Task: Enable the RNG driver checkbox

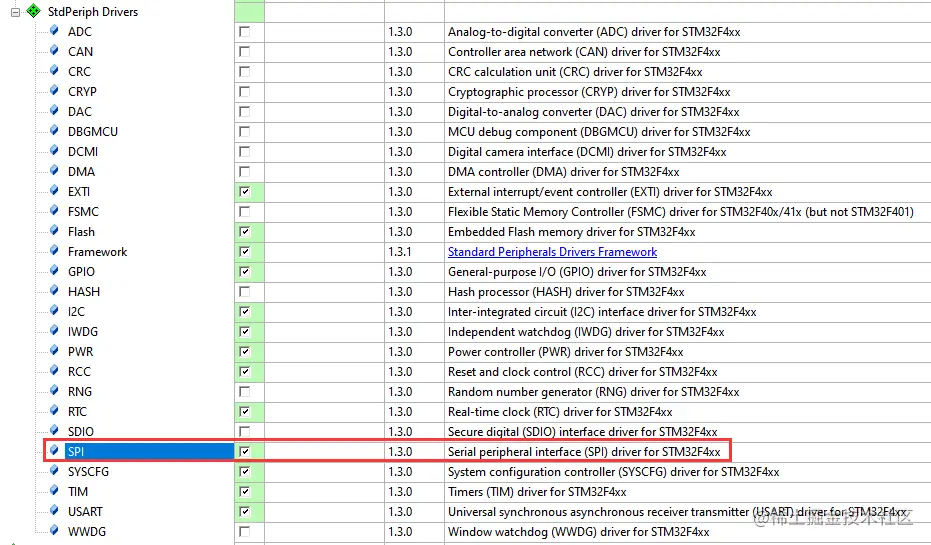Action: 245,392
